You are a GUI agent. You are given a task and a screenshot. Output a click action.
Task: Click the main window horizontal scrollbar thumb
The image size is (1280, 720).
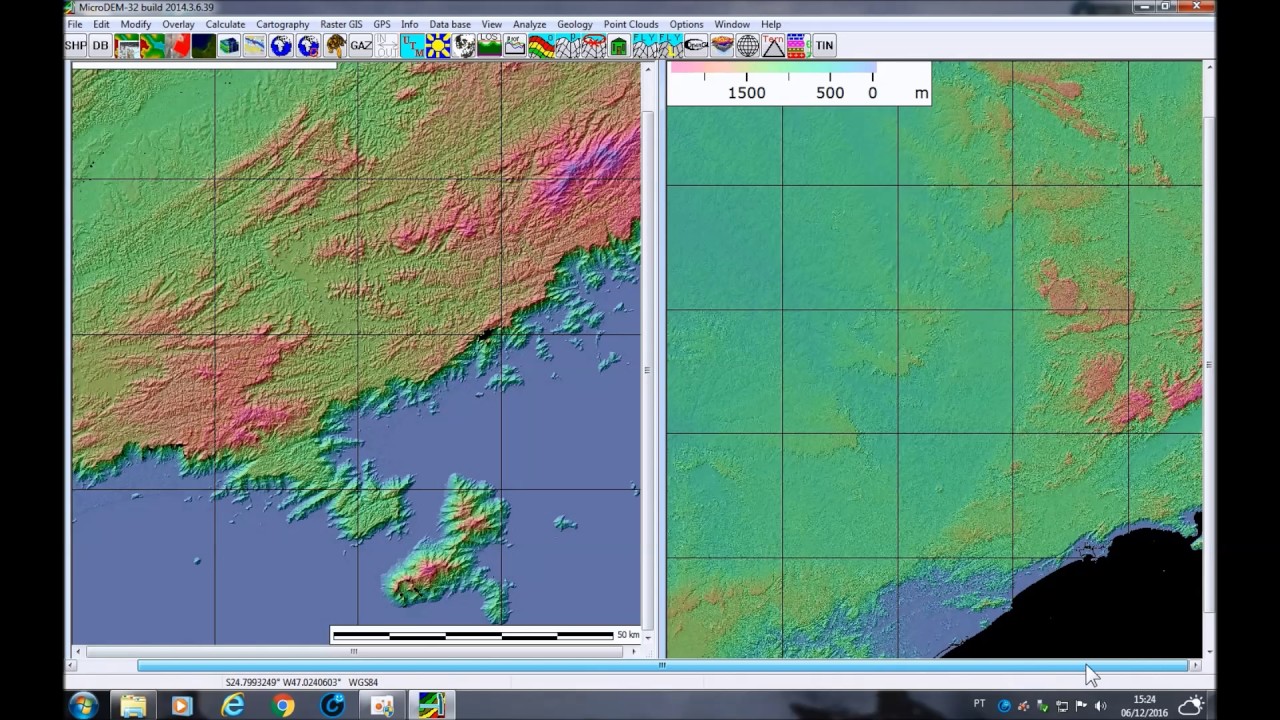tap(662, 665)
